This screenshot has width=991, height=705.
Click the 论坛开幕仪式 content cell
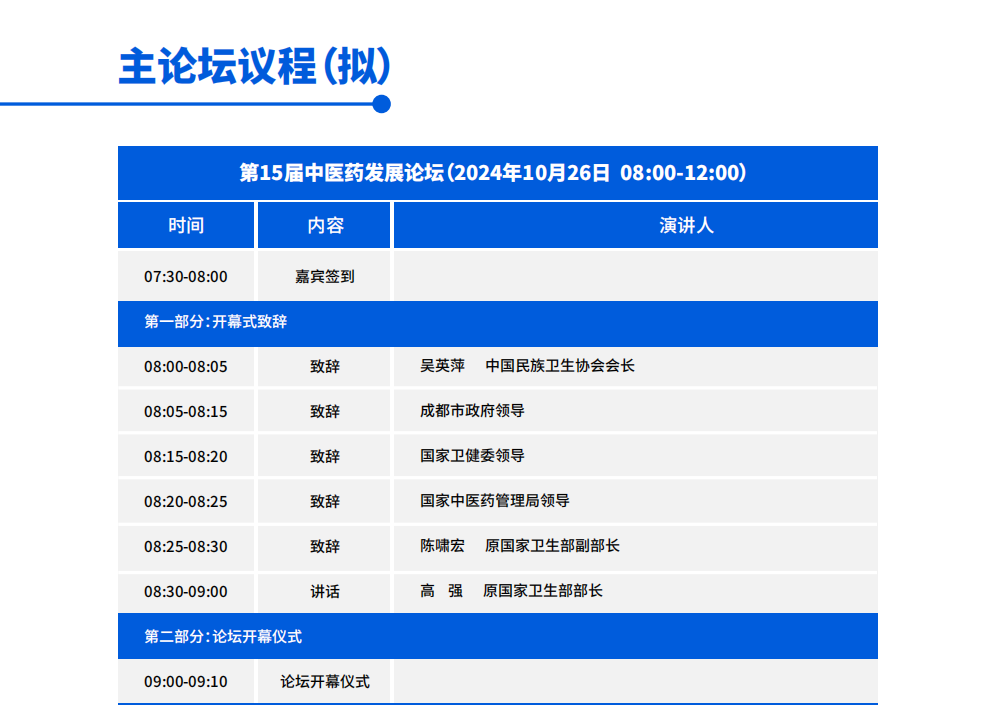323,681
